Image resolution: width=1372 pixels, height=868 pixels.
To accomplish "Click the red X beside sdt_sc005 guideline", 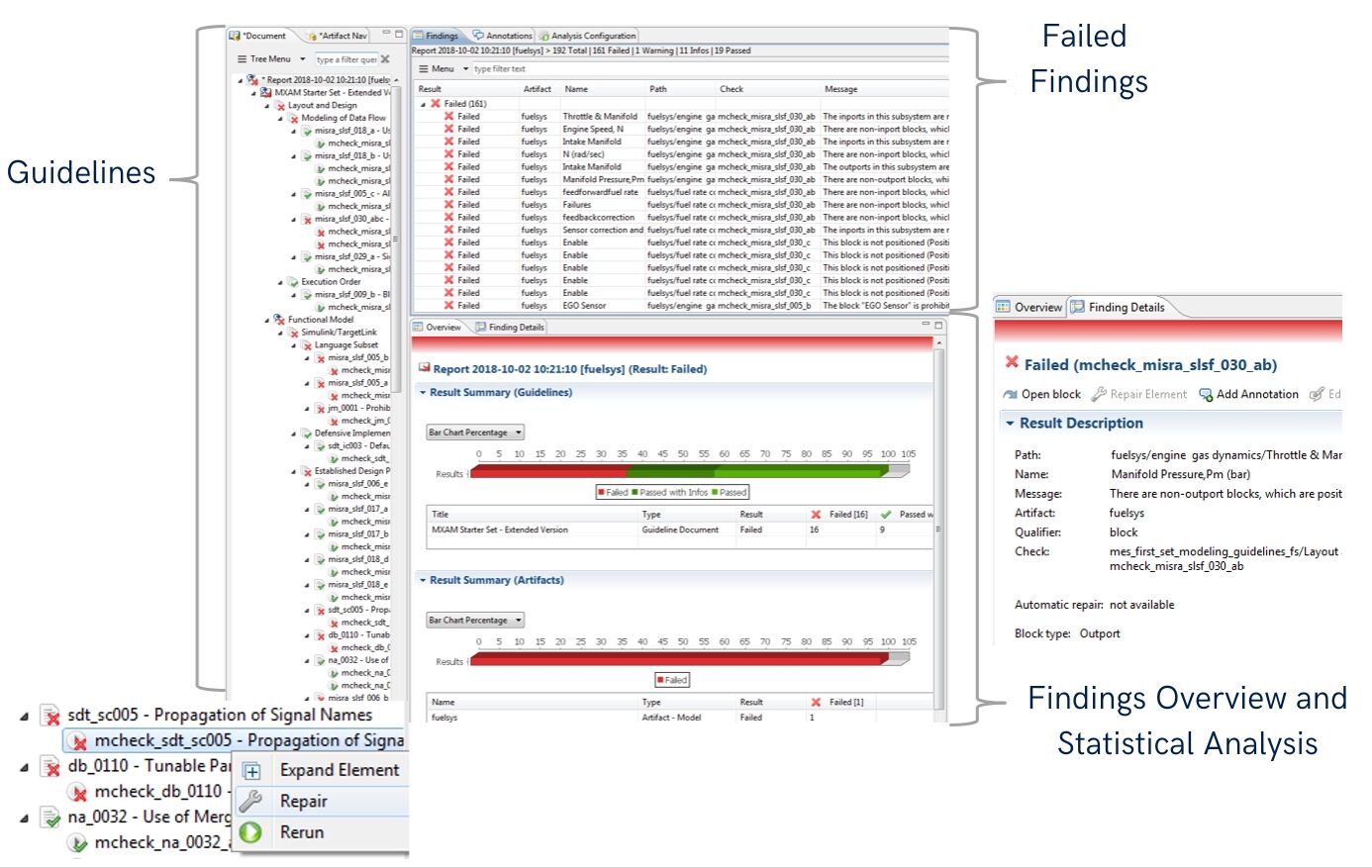I will [50, 715].
